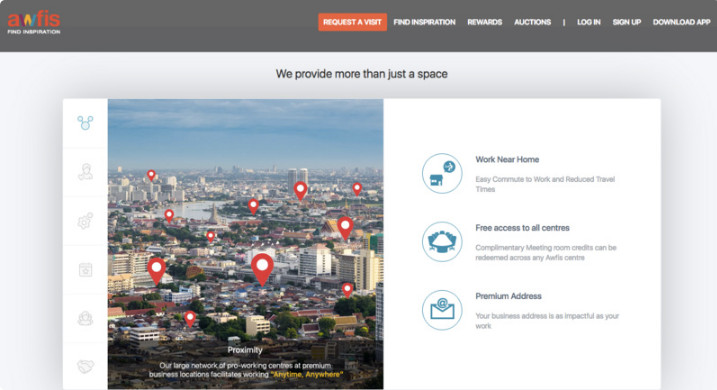Click 'Complimentary Meeting room credits' description
The image size is (717, 390).
pos(546,252)
